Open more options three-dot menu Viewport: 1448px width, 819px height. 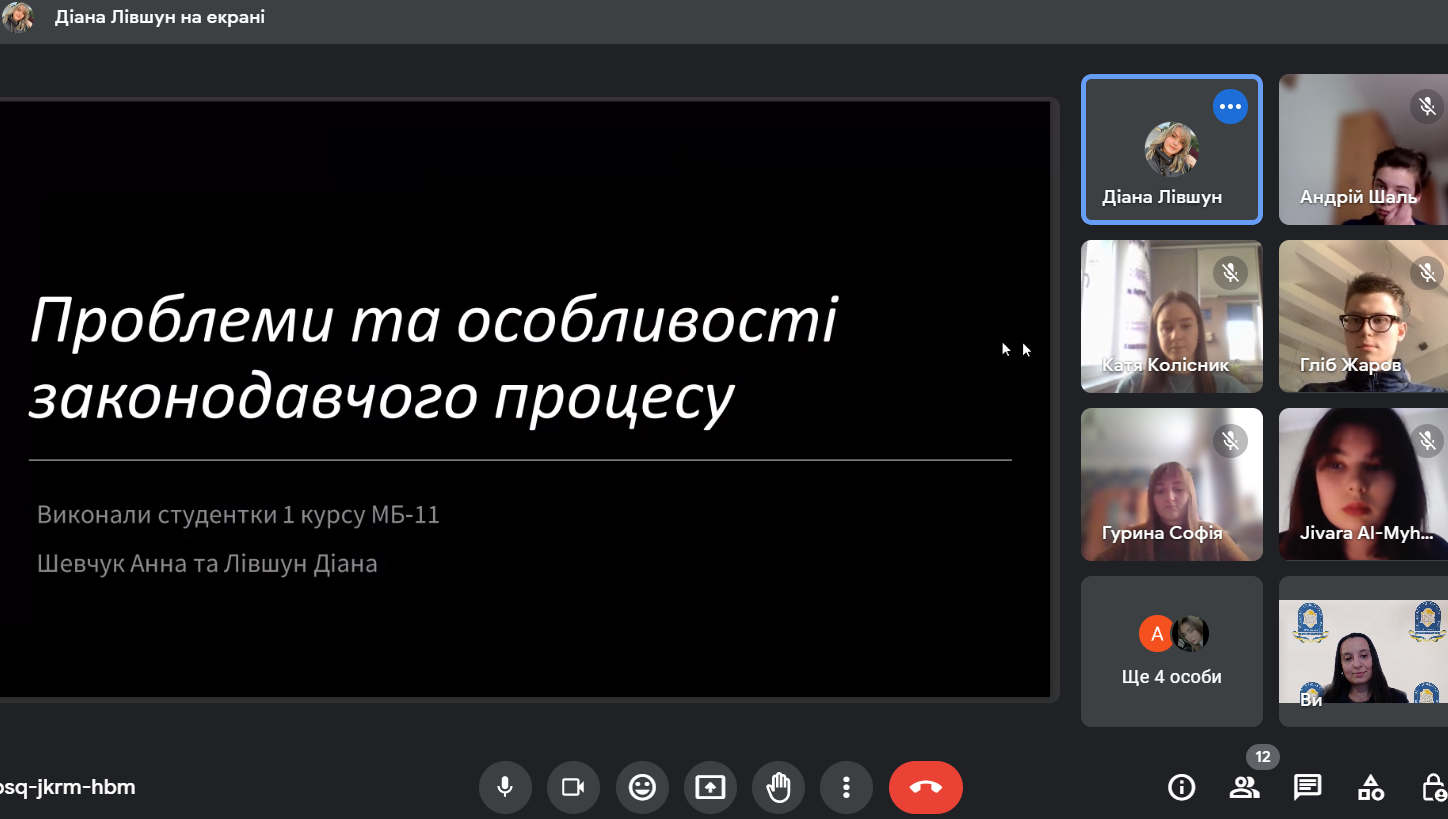pos(846,787)
